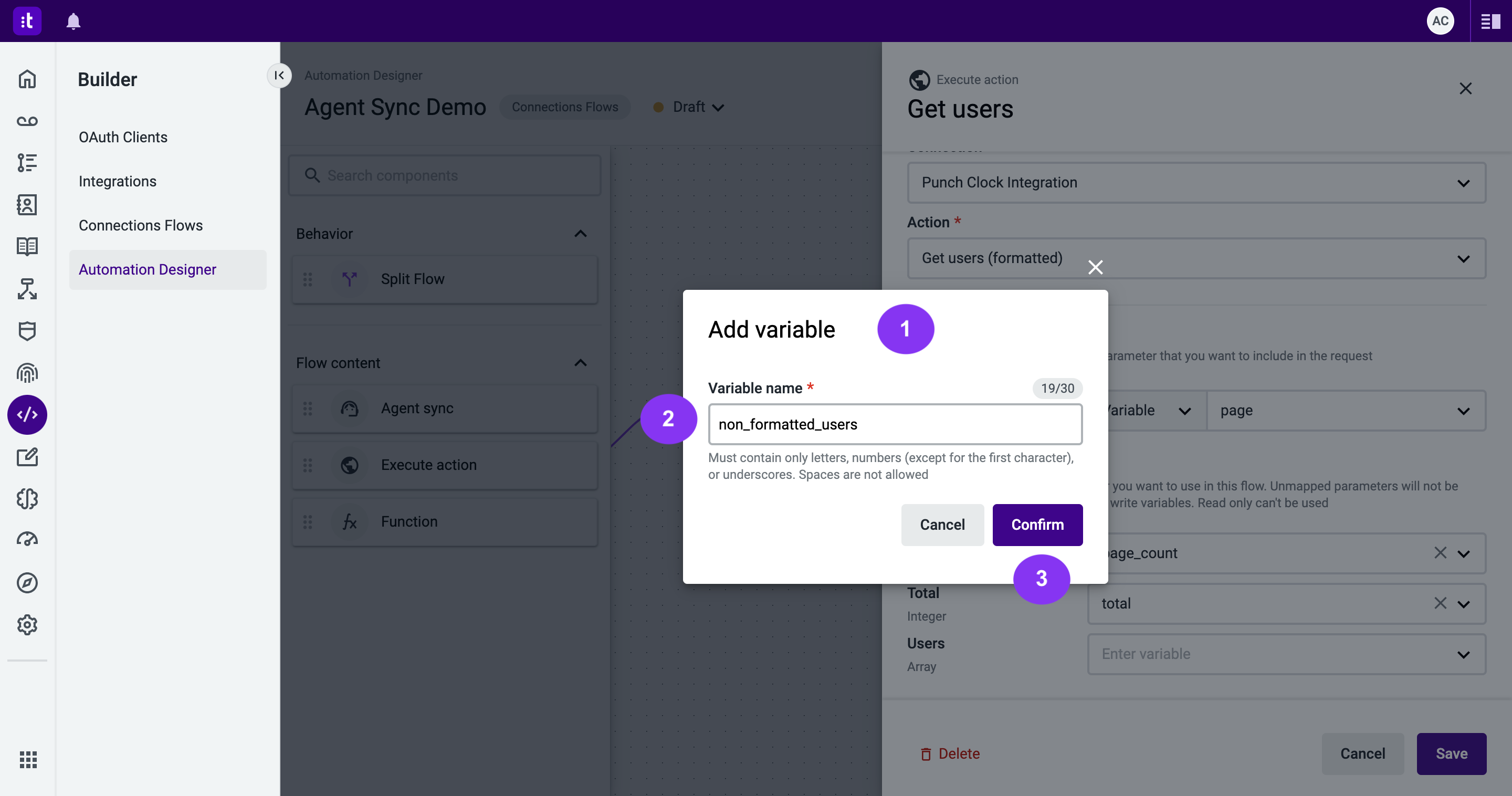
Task: Click the Search components field
Action: coord(445,175)
